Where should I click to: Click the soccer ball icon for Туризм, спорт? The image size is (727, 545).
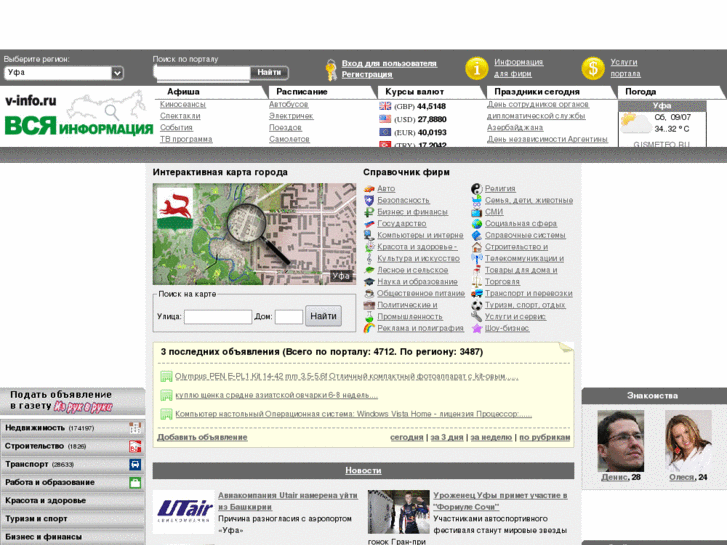pyautogui.click(x=477, y=305)
